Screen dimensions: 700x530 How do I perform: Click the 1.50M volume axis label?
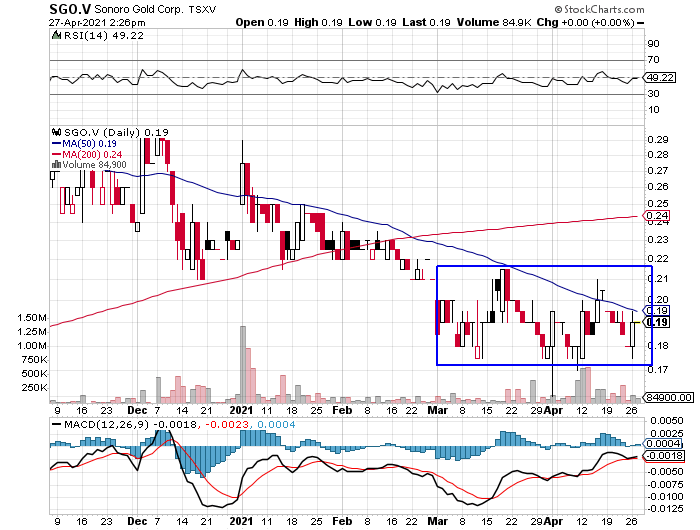(x=32, y=318)
